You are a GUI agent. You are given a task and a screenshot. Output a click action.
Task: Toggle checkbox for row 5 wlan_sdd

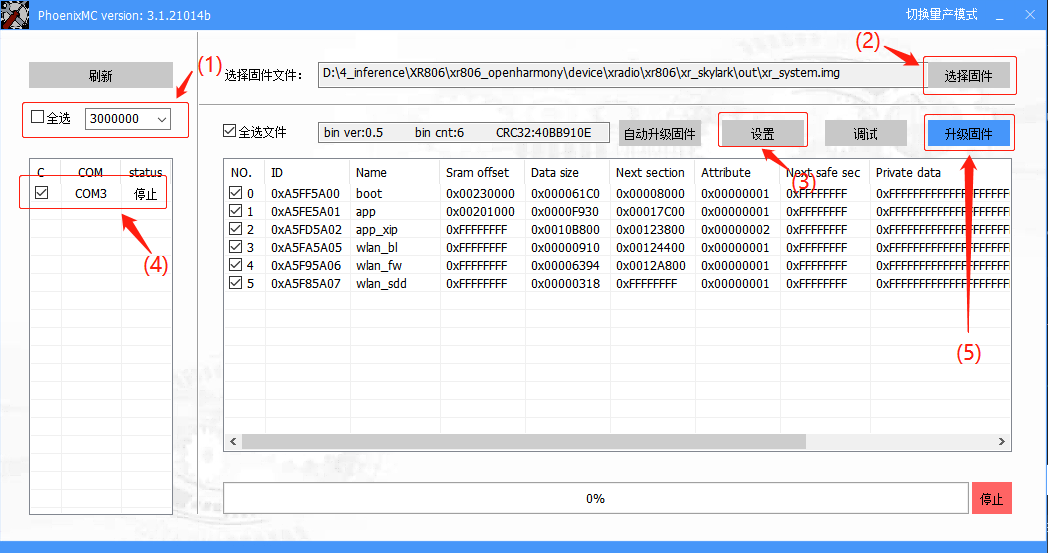pos(235,283)
